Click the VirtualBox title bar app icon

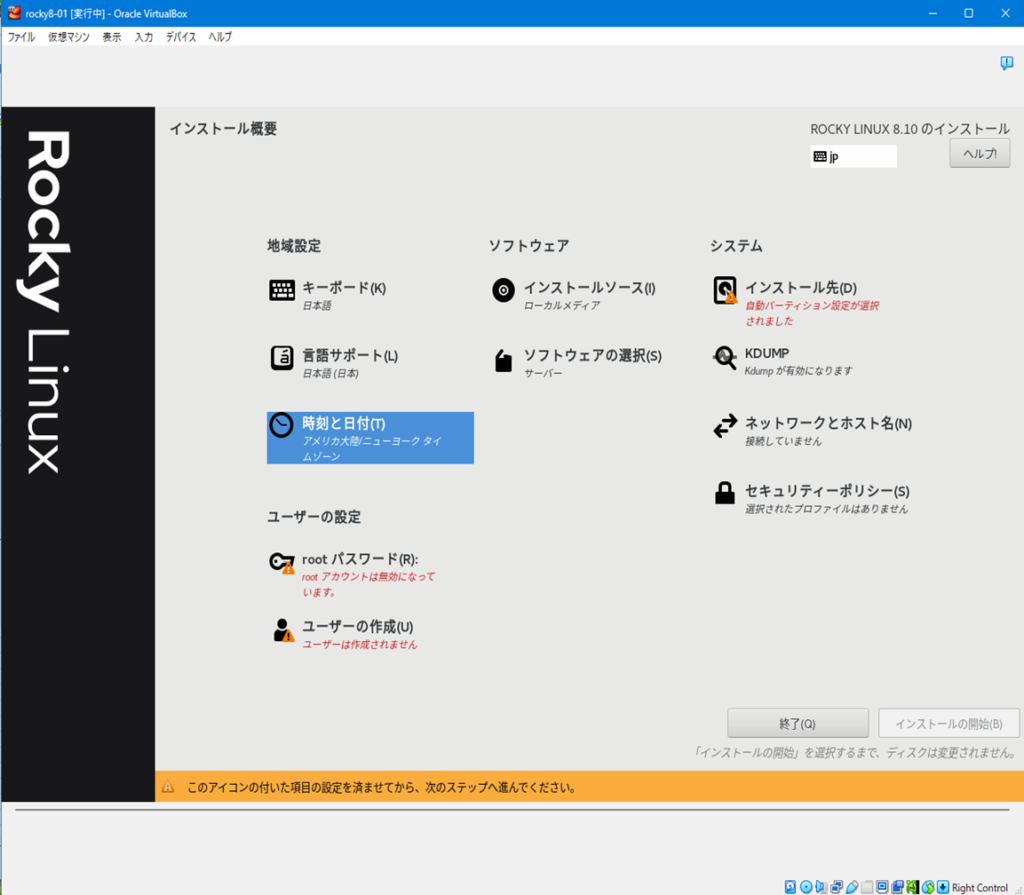point(14,13)
